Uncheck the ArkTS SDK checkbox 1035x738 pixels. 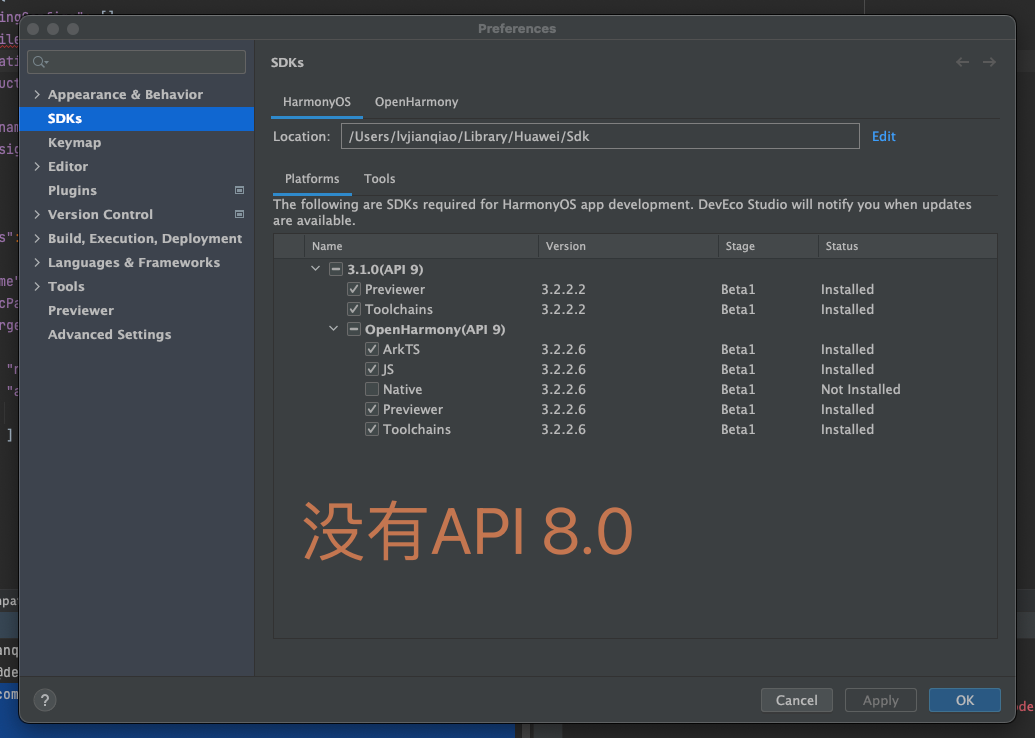click(x=372, y=349)
